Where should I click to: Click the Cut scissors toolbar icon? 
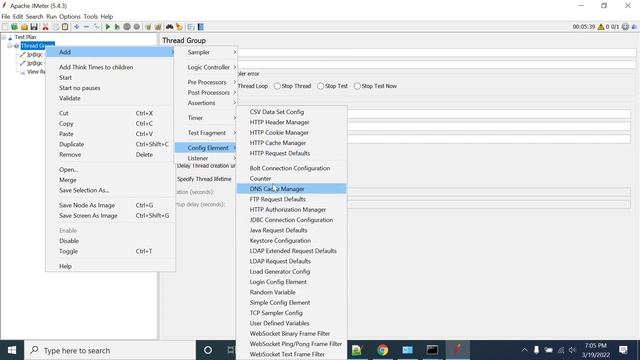point(45,27)
